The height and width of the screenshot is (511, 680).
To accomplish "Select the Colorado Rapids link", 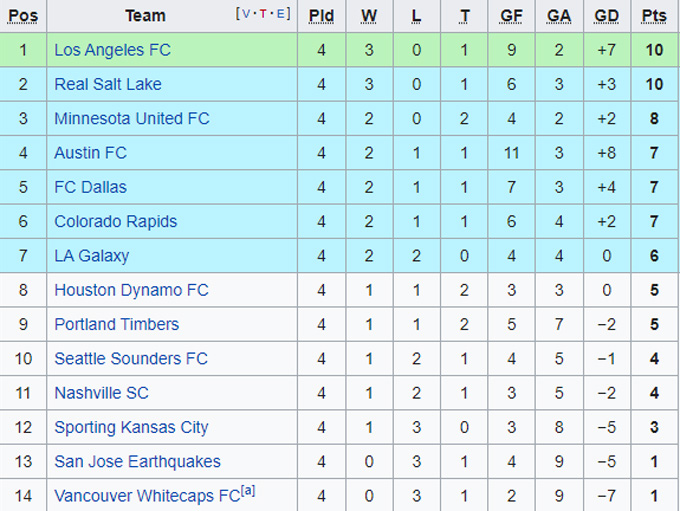I will (x=115, y=221).
